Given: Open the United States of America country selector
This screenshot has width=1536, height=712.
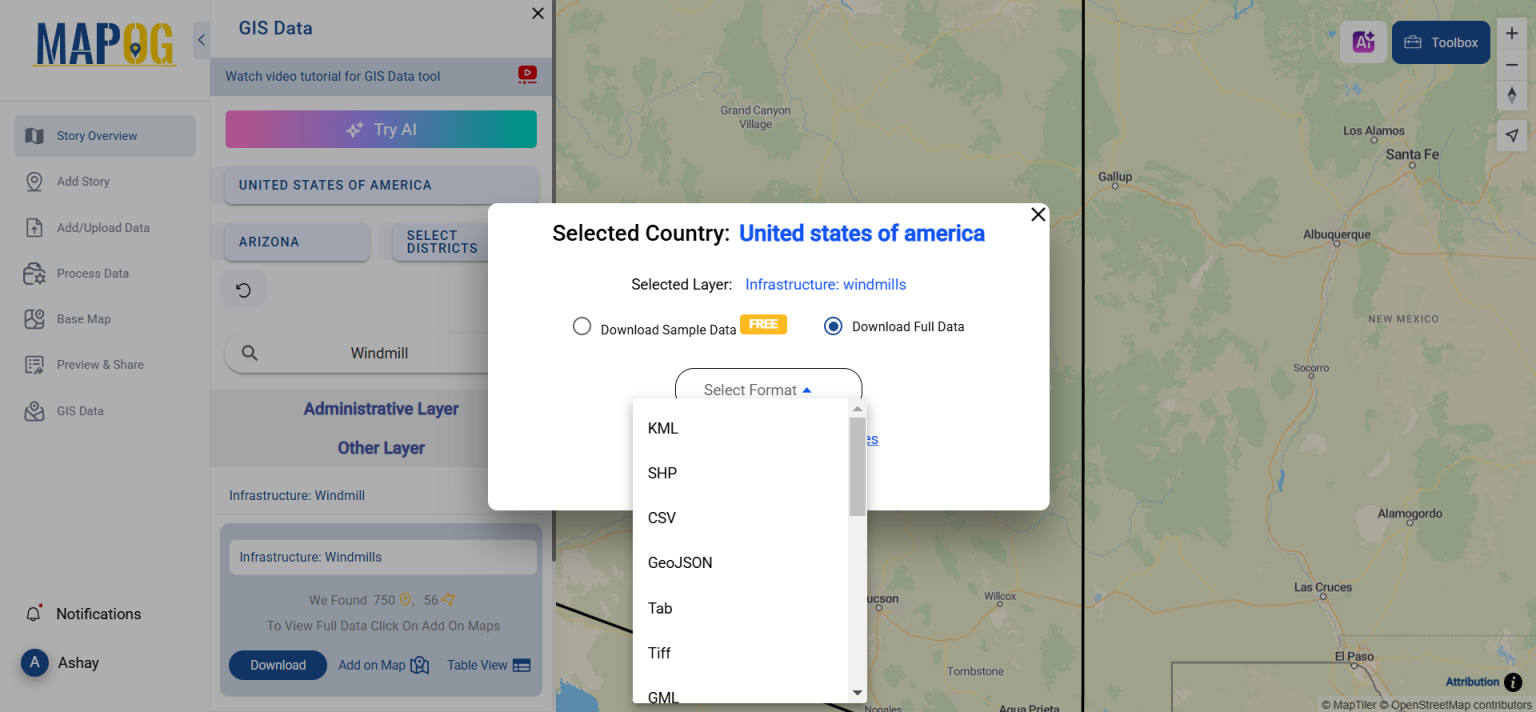Looking at the screenshot, I should click(x=382, y=185).
